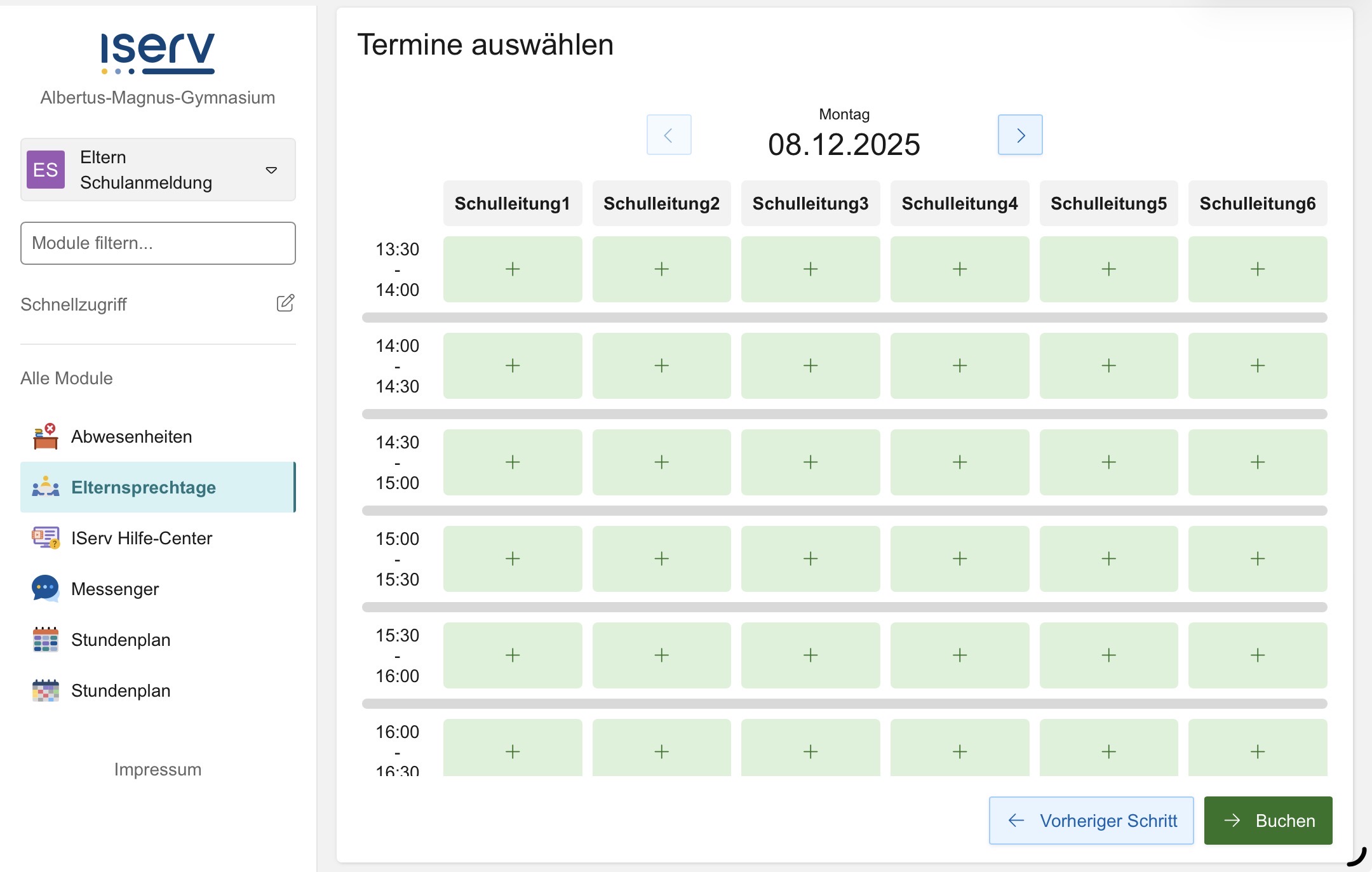Image resolution: width=1372 pixels, height=872 pixels.
Task: Click the first Stundenplan calendar icon
Action: 45,640
